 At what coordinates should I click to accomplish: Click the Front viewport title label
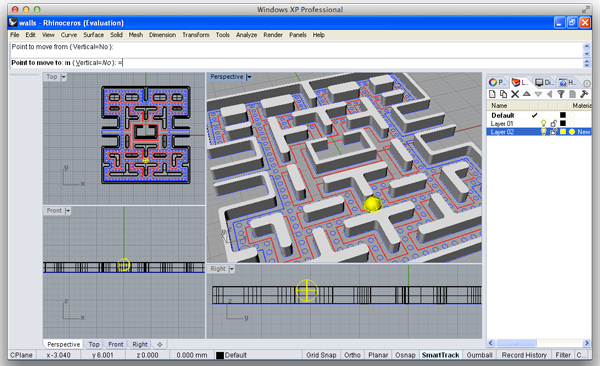click(54, 211)
